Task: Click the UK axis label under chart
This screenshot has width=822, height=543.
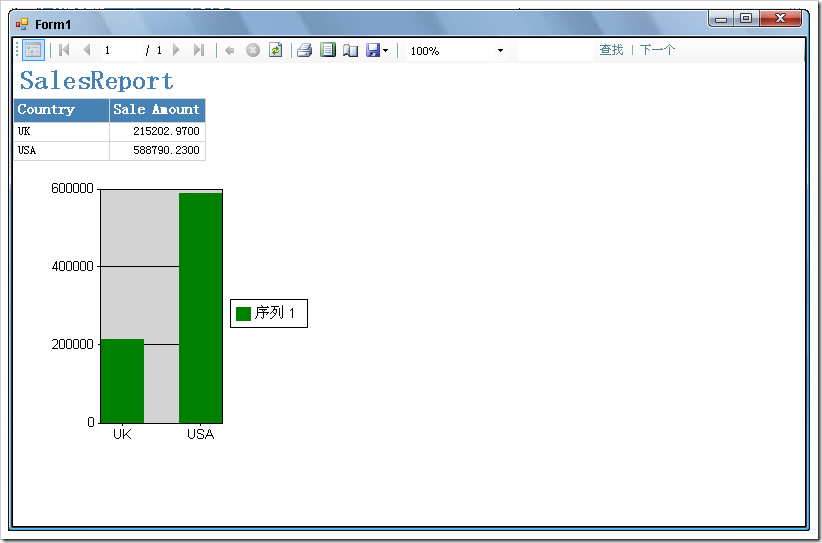Action: (x=122, y=434)
